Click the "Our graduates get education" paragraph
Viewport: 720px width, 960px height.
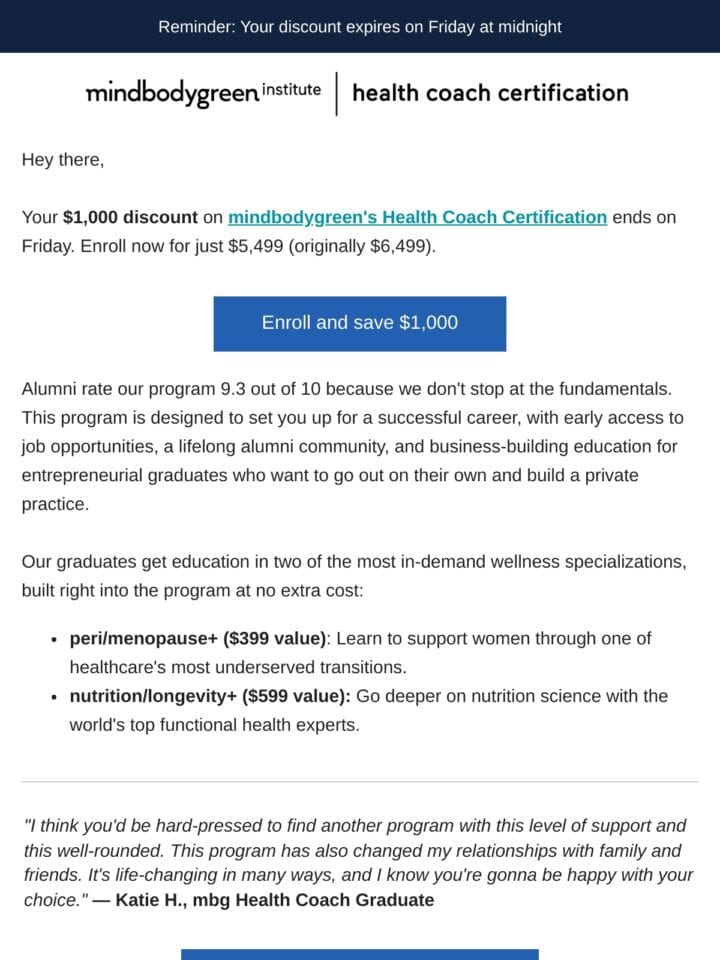pos(354,576)
